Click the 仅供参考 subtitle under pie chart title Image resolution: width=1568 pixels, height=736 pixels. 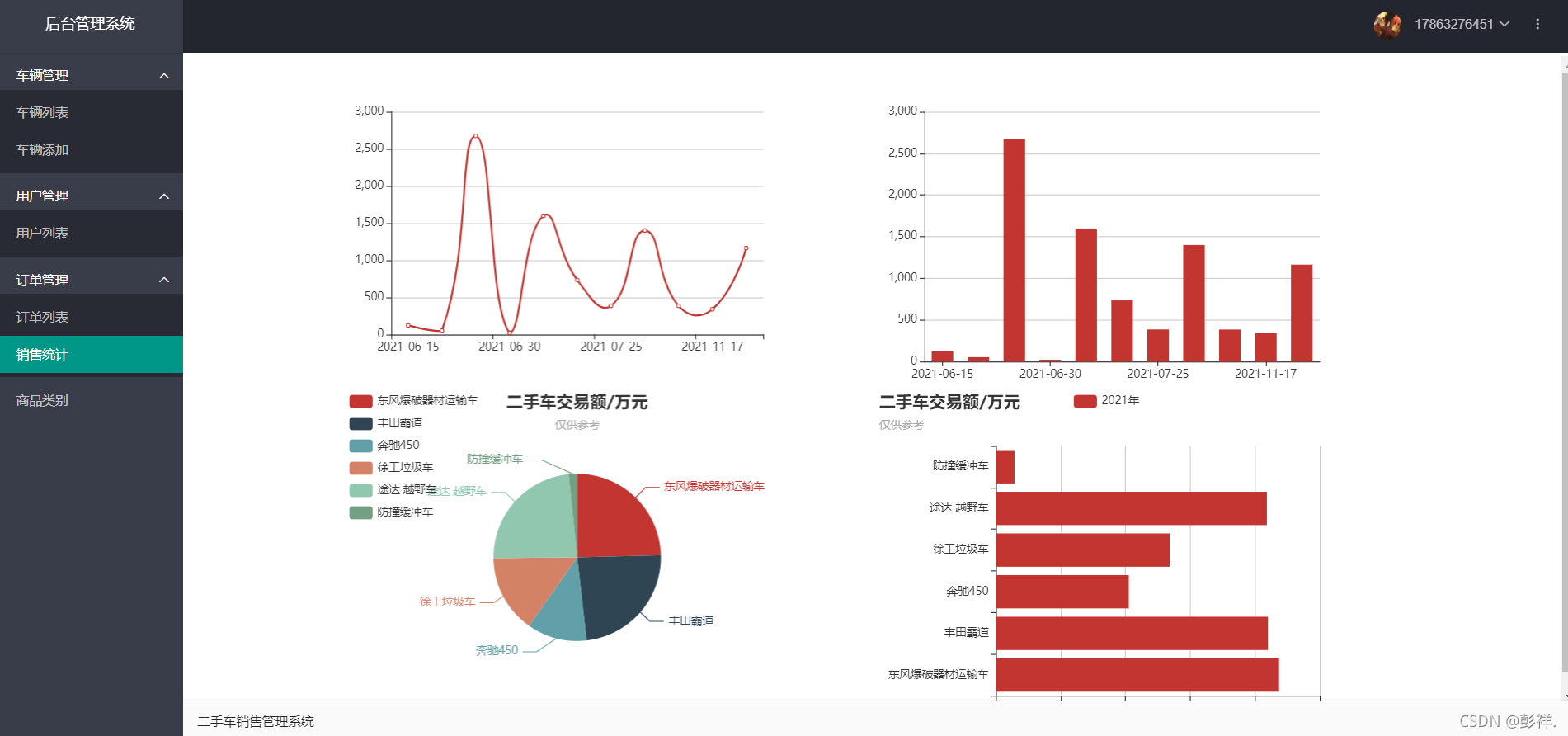coord(577,425)
